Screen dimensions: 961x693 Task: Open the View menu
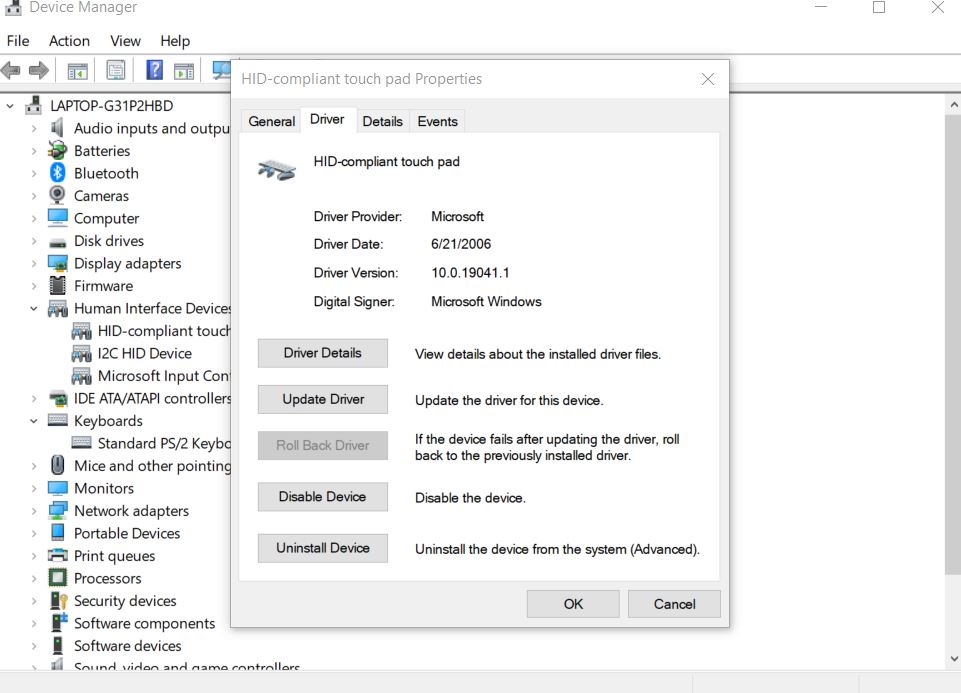125,41
